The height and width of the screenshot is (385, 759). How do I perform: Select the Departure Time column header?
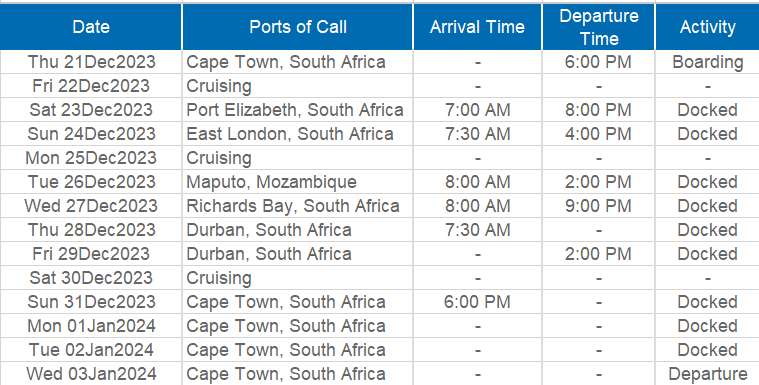(598, 27)
